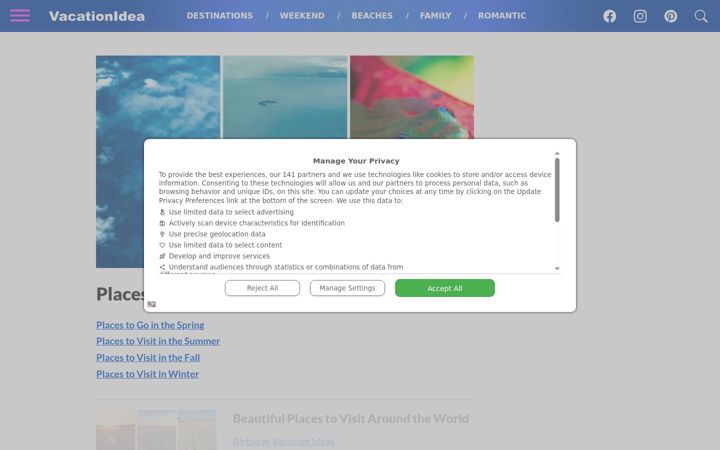720x450 pixels.
Task: Click 'Use limited data to select content' text
Action: 225,245
